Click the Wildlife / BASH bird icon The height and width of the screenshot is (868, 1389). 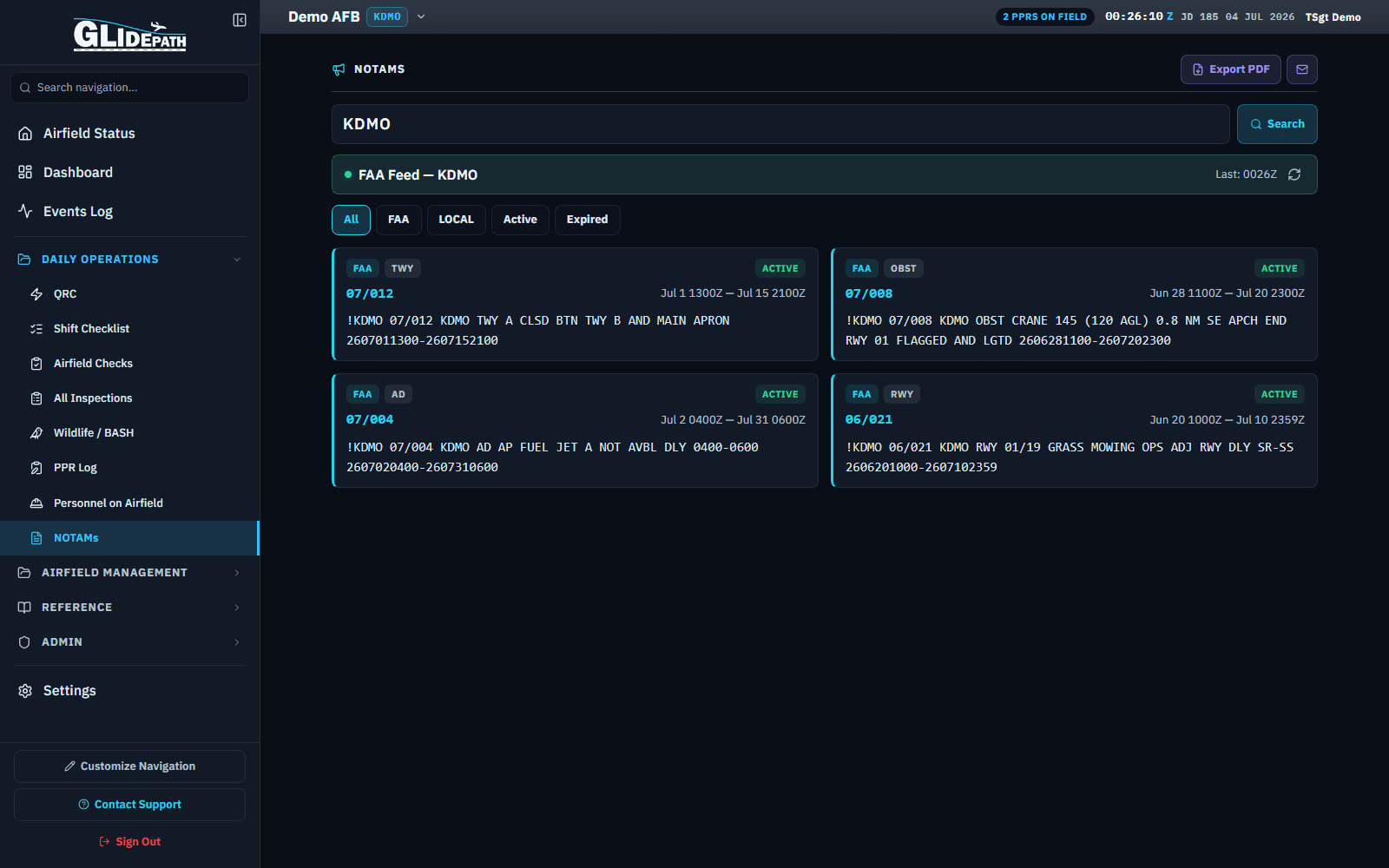point(36,433)
